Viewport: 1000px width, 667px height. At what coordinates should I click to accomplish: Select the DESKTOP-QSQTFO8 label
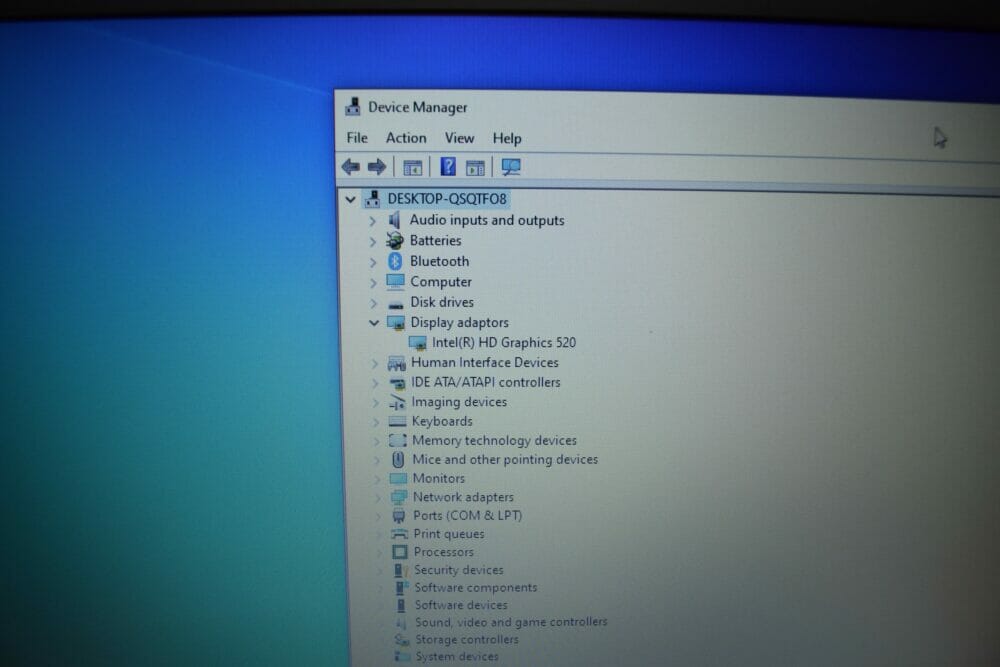[x=447, y=199]
